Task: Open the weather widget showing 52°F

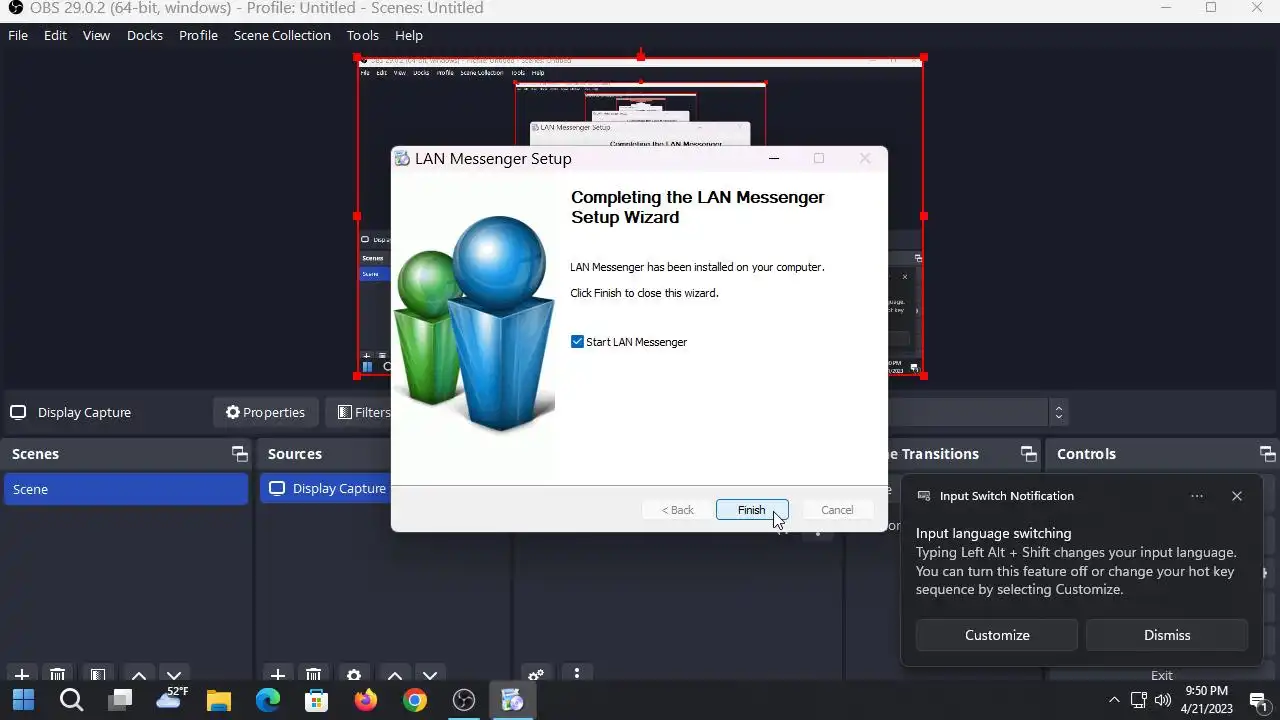Action: [x=170, y=700]
